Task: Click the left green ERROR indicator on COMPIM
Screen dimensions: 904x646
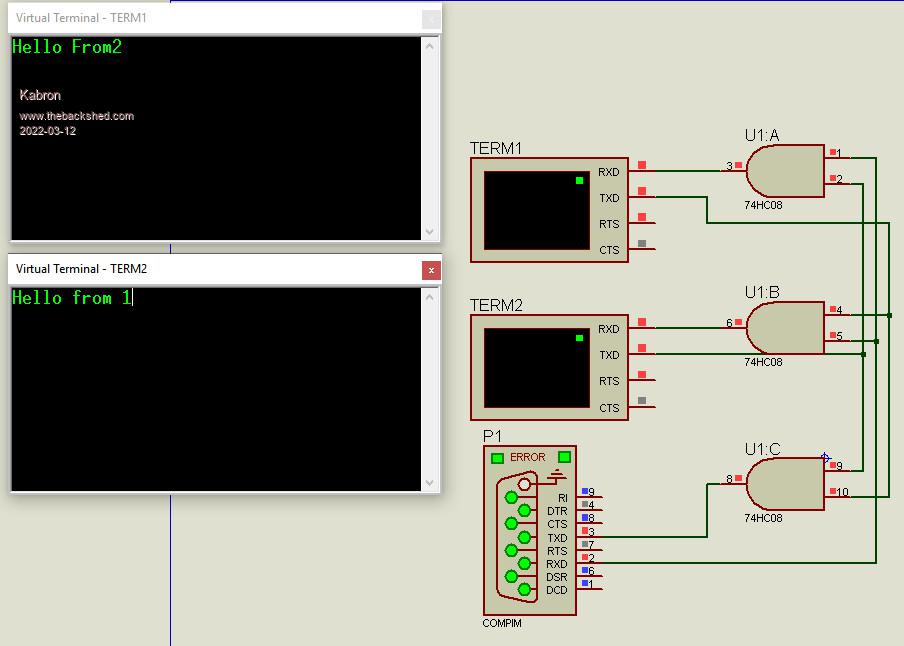Action: (497, 458)
